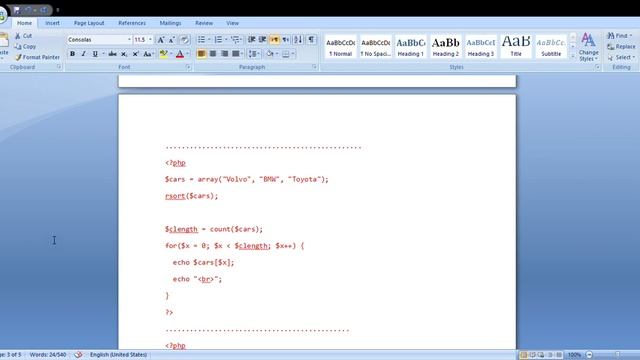Toggle Show/Hide paragraph marks

tap(311, 40)
